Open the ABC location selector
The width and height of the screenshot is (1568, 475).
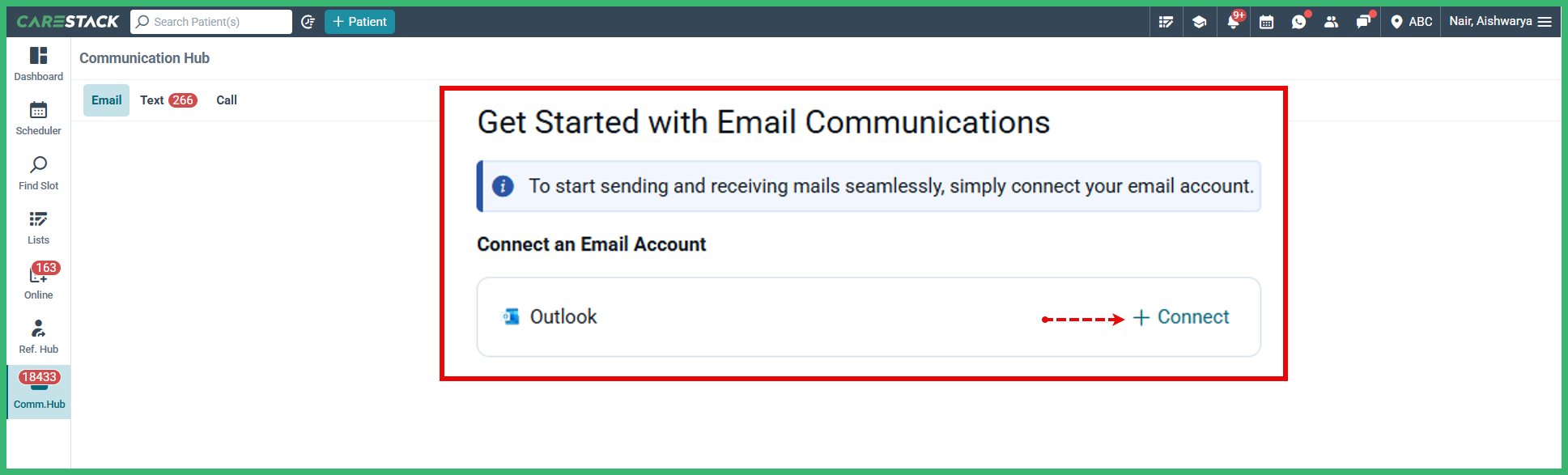click(1411, 22)
